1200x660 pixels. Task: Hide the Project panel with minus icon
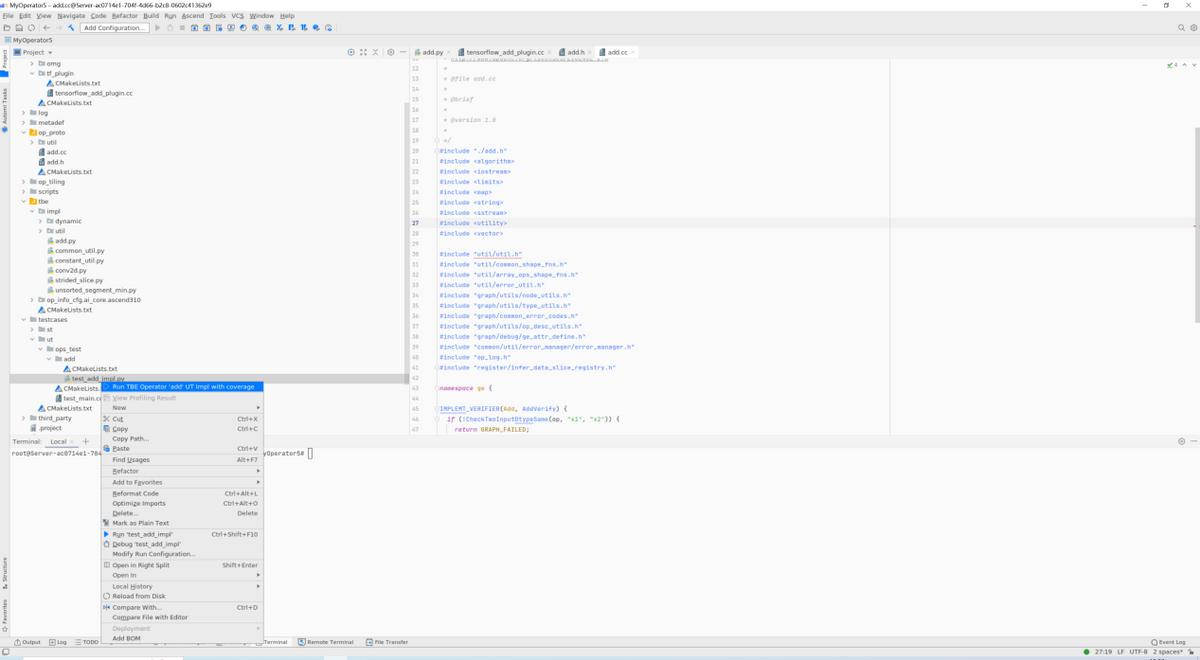click(x=403, y=52)
